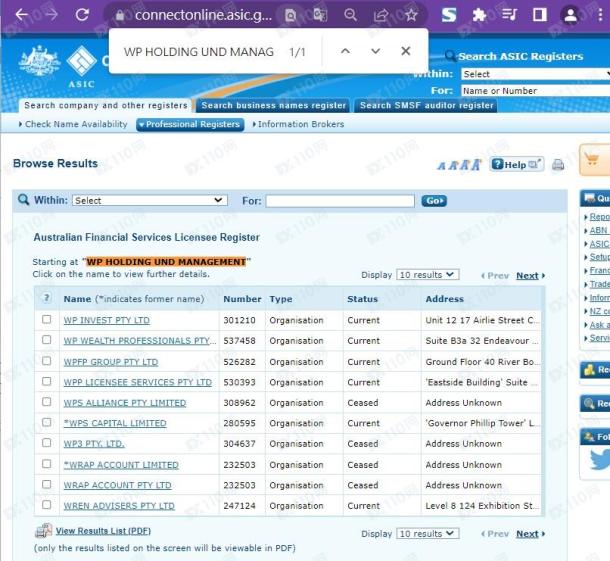Open the media control playlist icon
The image size is (610, 561).
click(509, 15)
